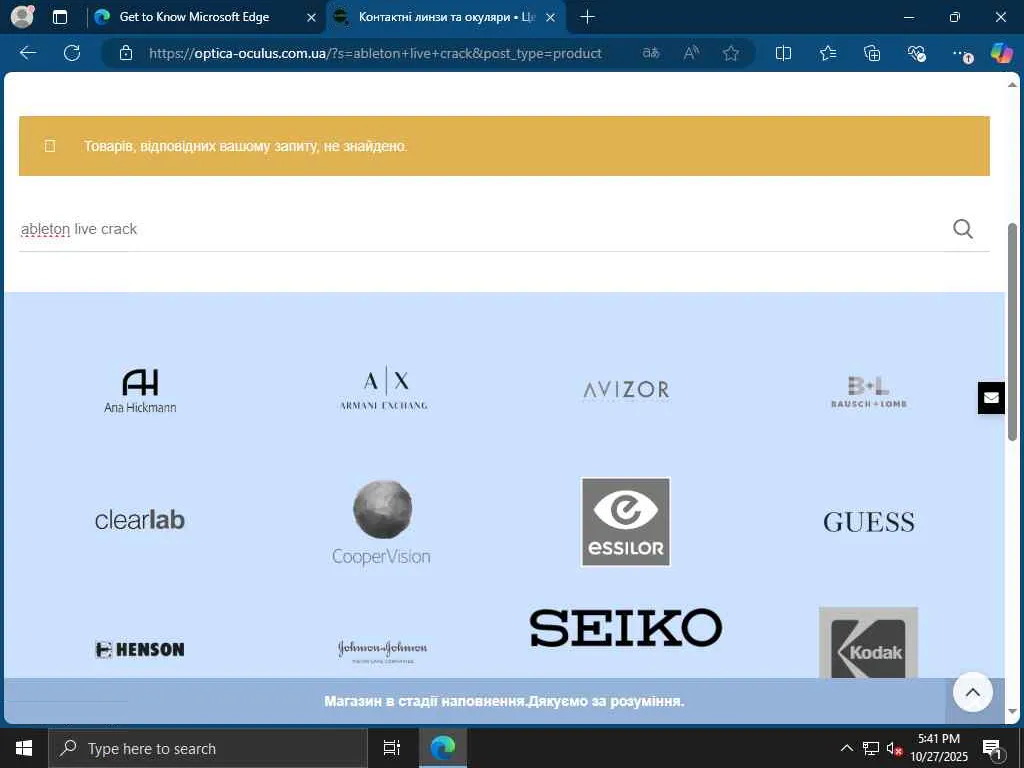Open network status tray icon
The height and width of the screenshot is (768, 1024).
(x=871, y=748)
